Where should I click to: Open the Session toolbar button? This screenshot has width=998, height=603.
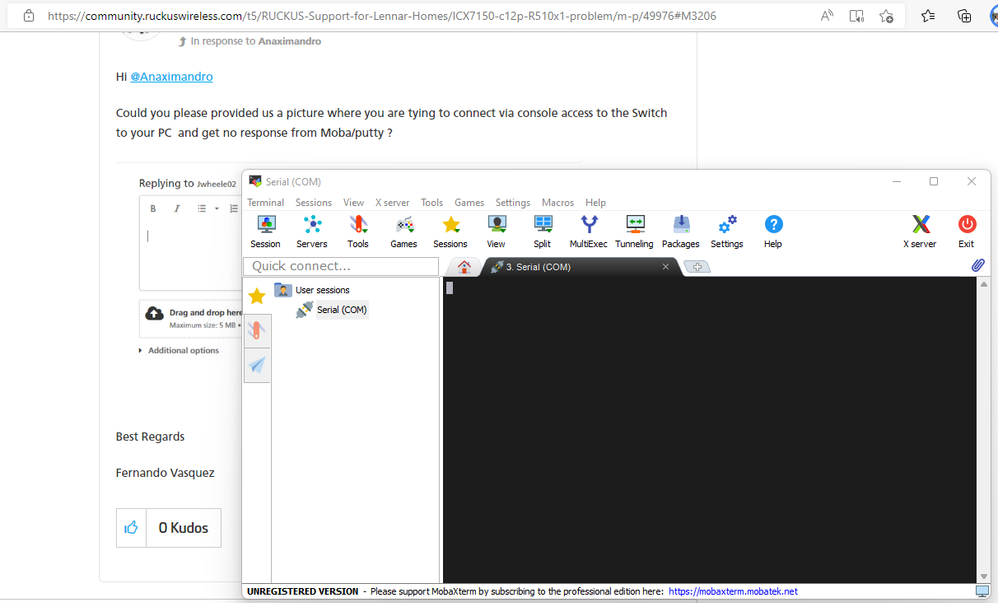click(265, 231)
